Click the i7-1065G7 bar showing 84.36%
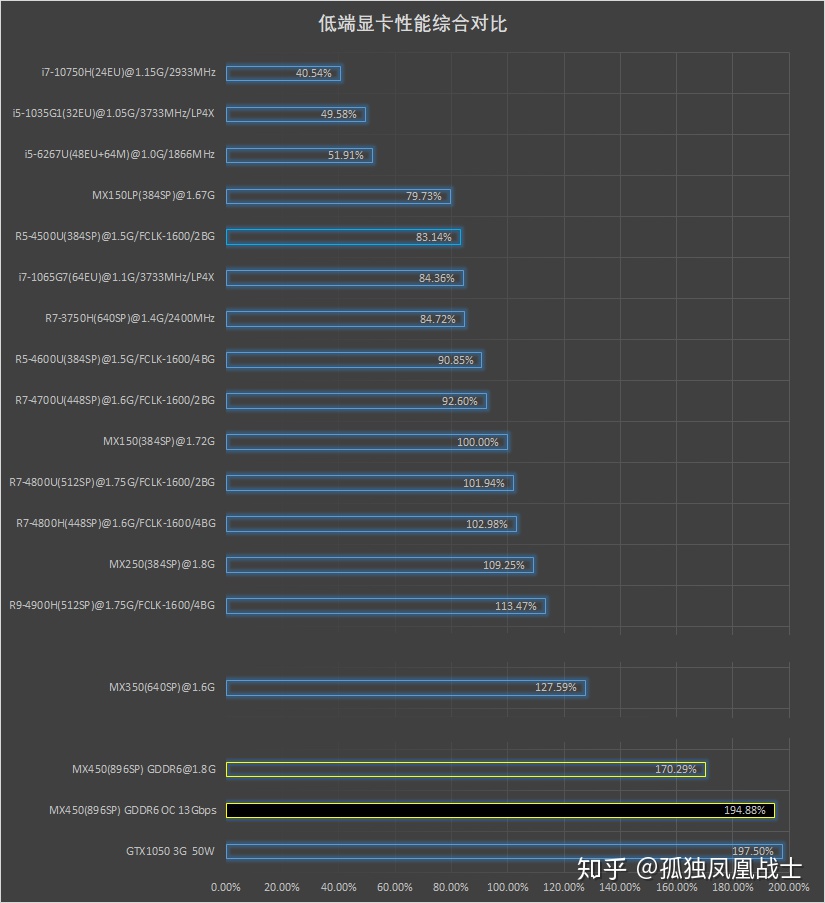Screen dimensions: 825x903 345,278
